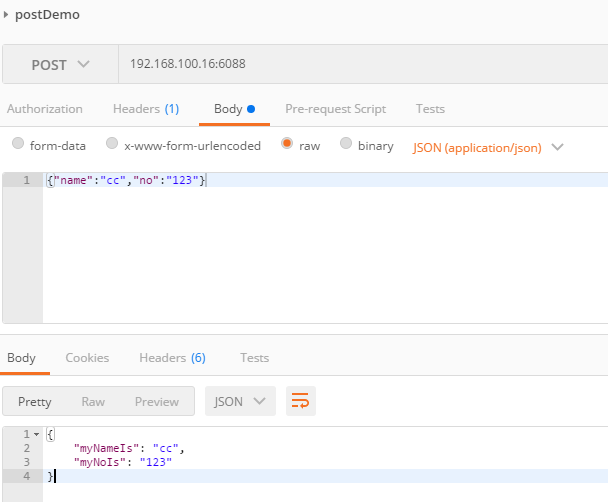
Task: Choose the raw body type radio button
Action: coord(287,145)
